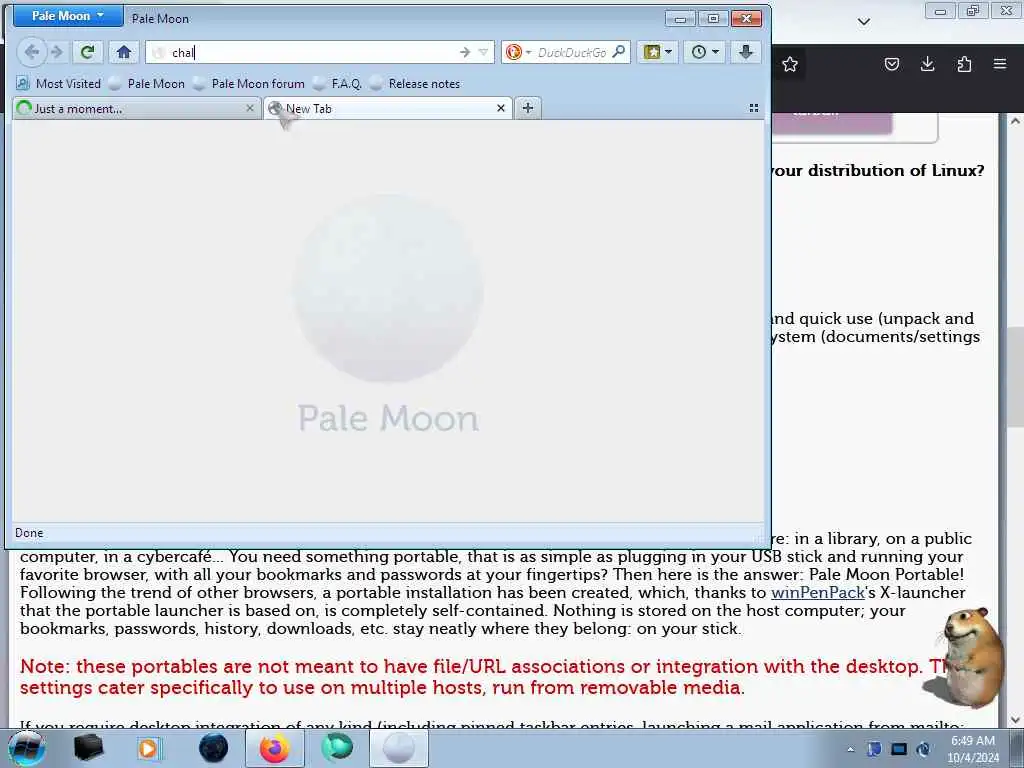Open the Release notes bookmark
The image size is (1024, 768).
pyautogui.click(x=415, y=84)
